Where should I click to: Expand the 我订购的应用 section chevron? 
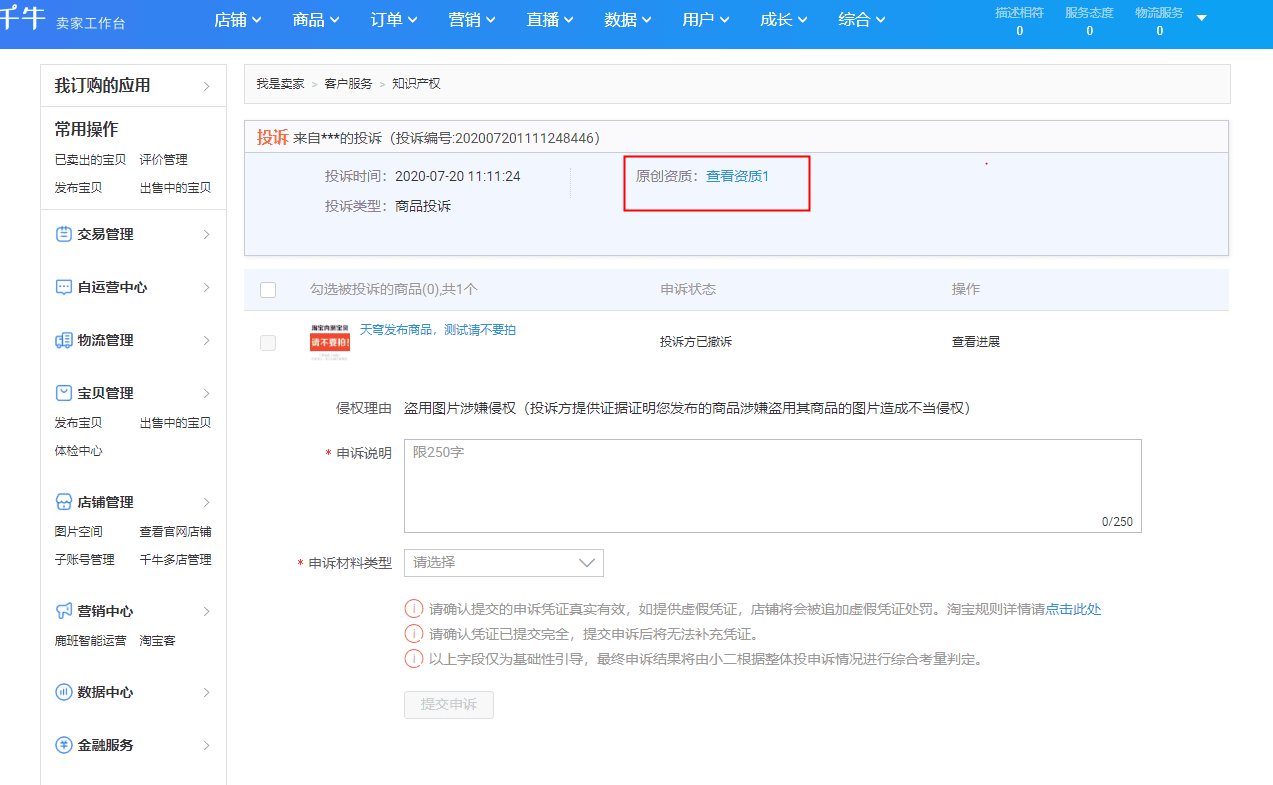(x=208, y=85)
